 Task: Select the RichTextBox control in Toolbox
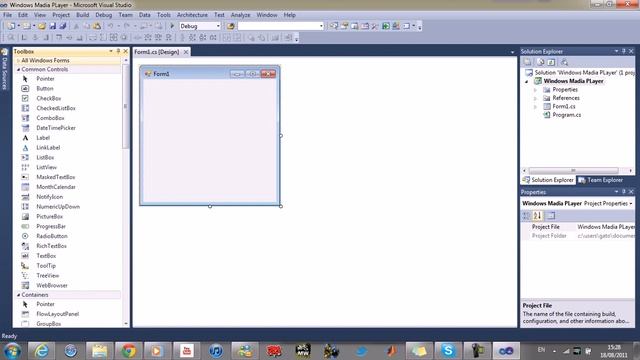click(51, 246)
